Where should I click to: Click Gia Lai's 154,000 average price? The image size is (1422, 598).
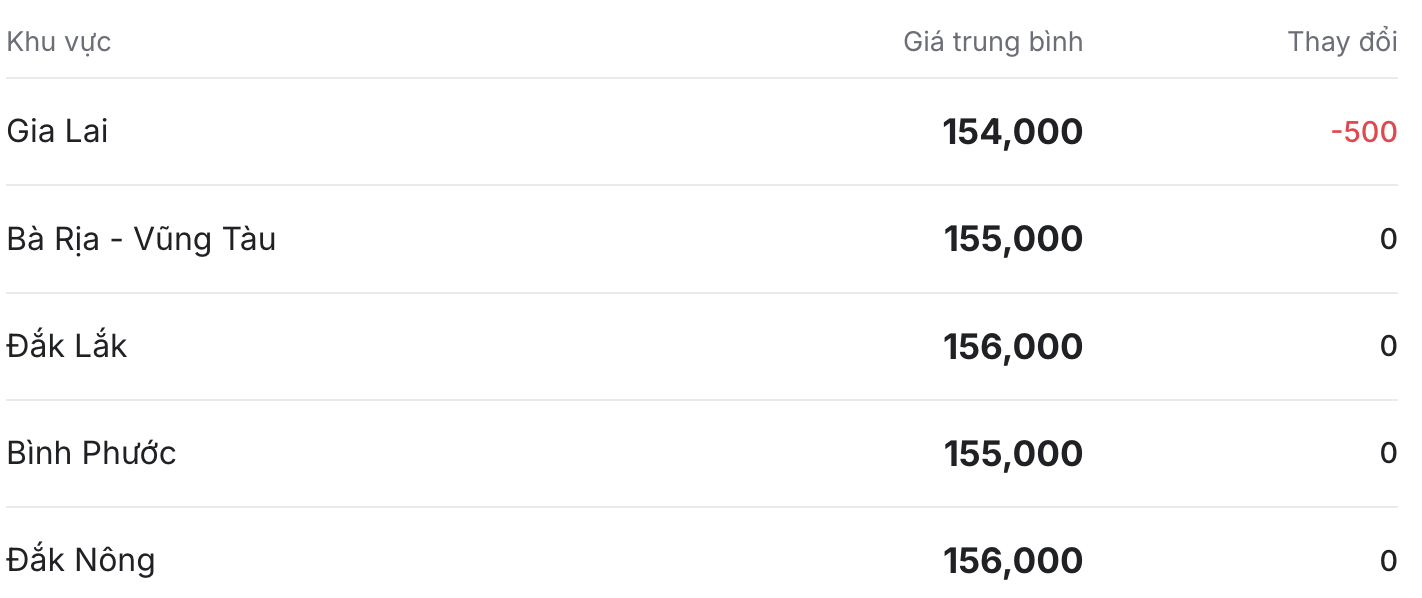[1012, 132]
